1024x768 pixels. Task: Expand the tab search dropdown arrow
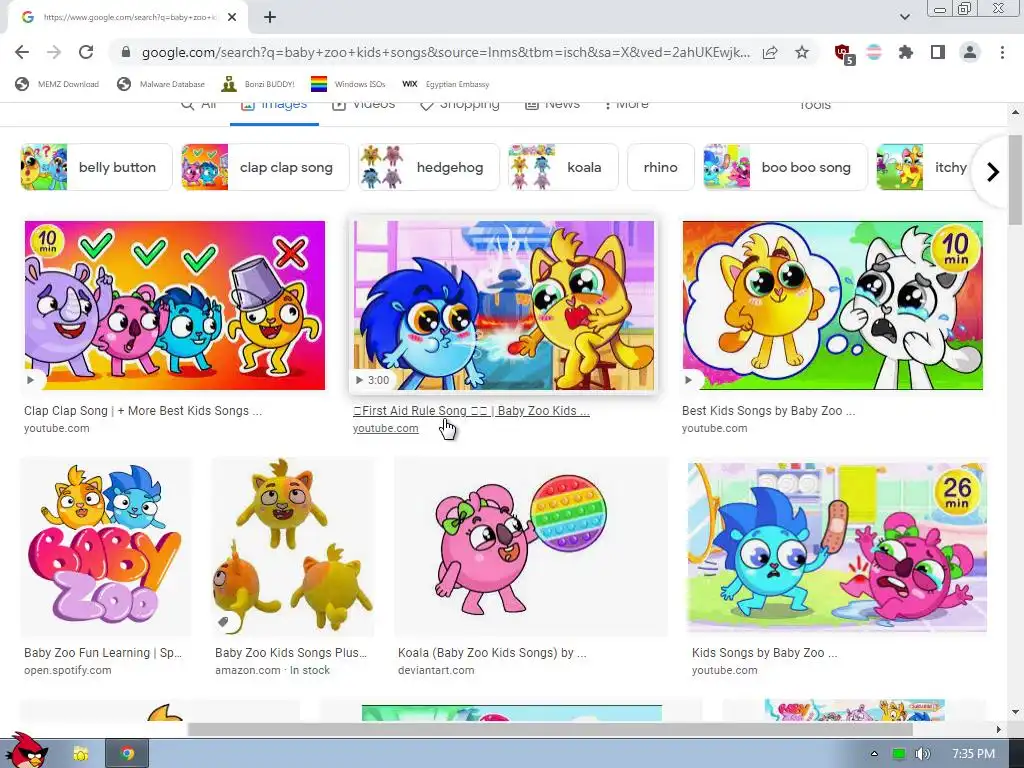click(x=904, y=17)
